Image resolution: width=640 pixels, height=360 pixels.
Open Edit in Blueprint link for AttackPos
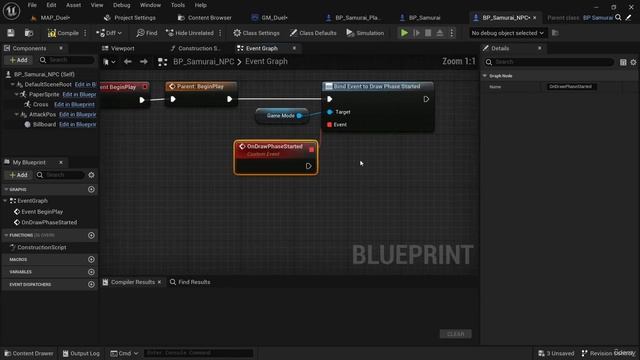click(x=78, y=114)
